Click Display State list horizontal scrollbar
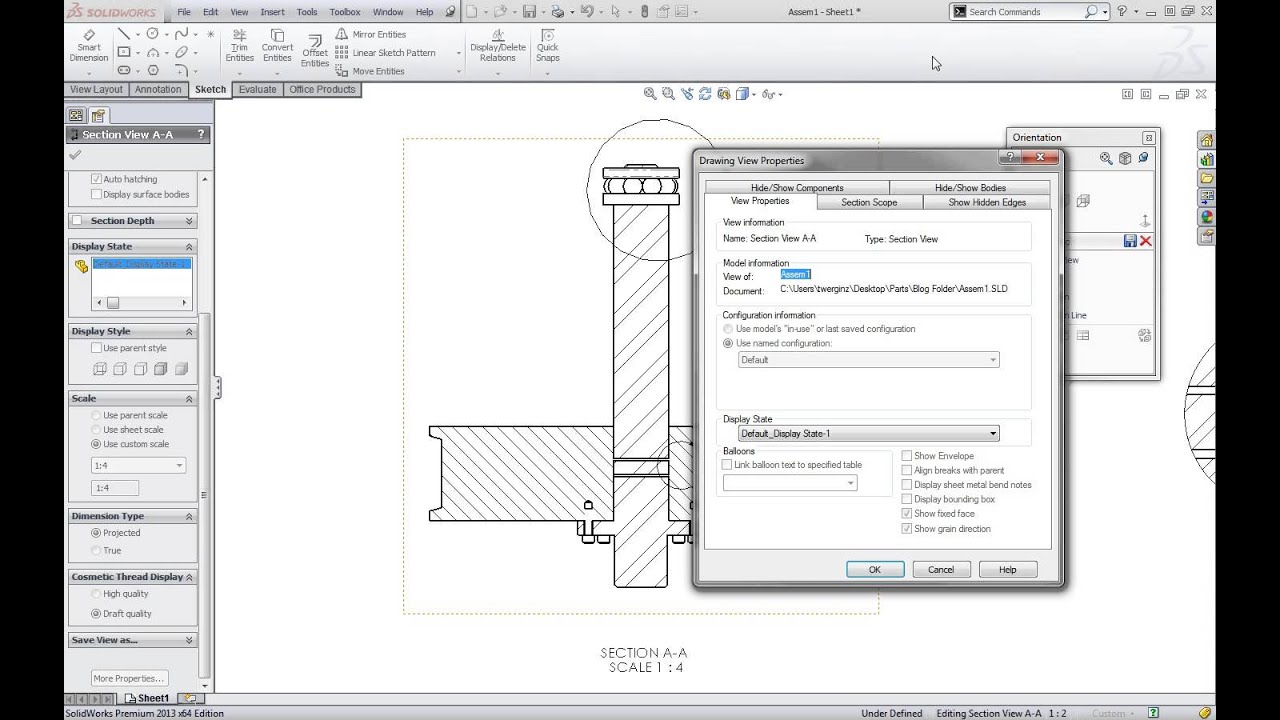The height and width of the screenshot is (720, 1280). click(x=140, y=302)
